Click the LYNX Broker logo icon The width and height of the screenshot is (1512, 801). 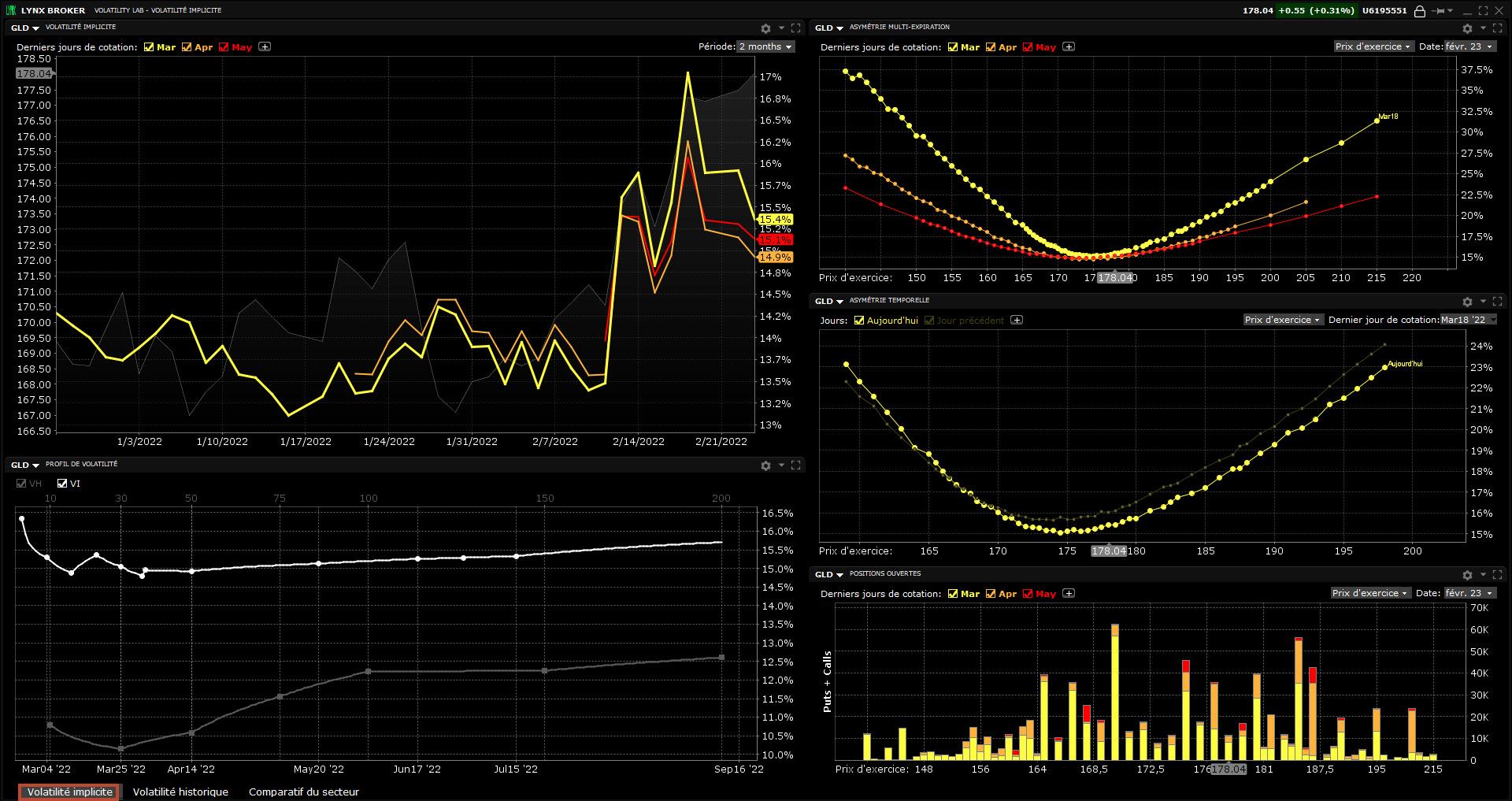click(11, 10)
